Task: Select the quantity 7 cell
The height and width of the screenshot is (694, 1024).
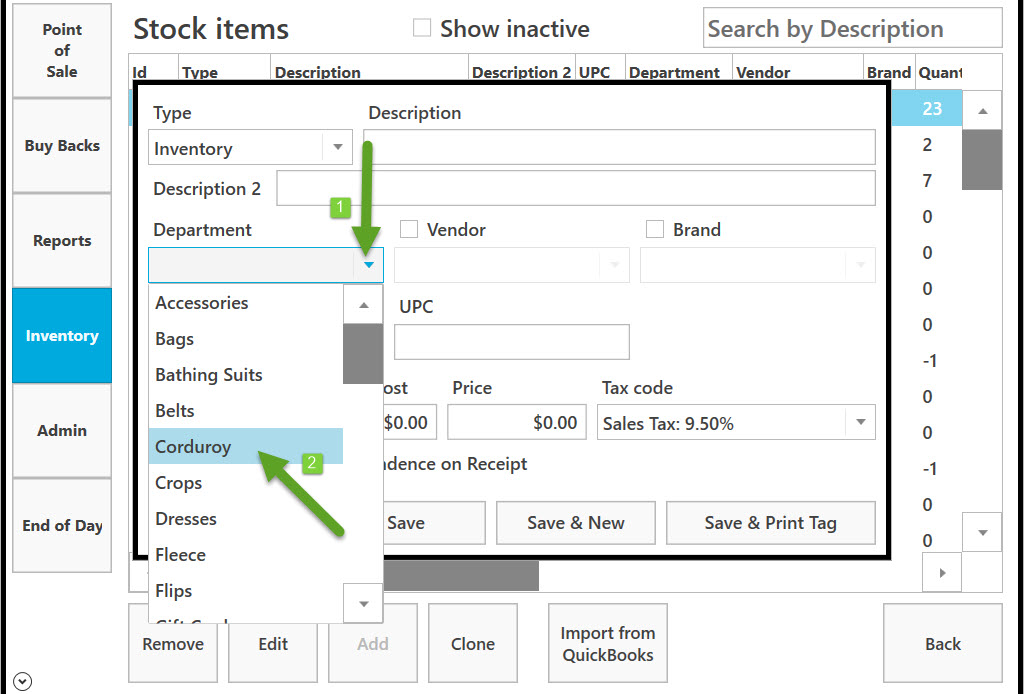Action: [927, 180]
